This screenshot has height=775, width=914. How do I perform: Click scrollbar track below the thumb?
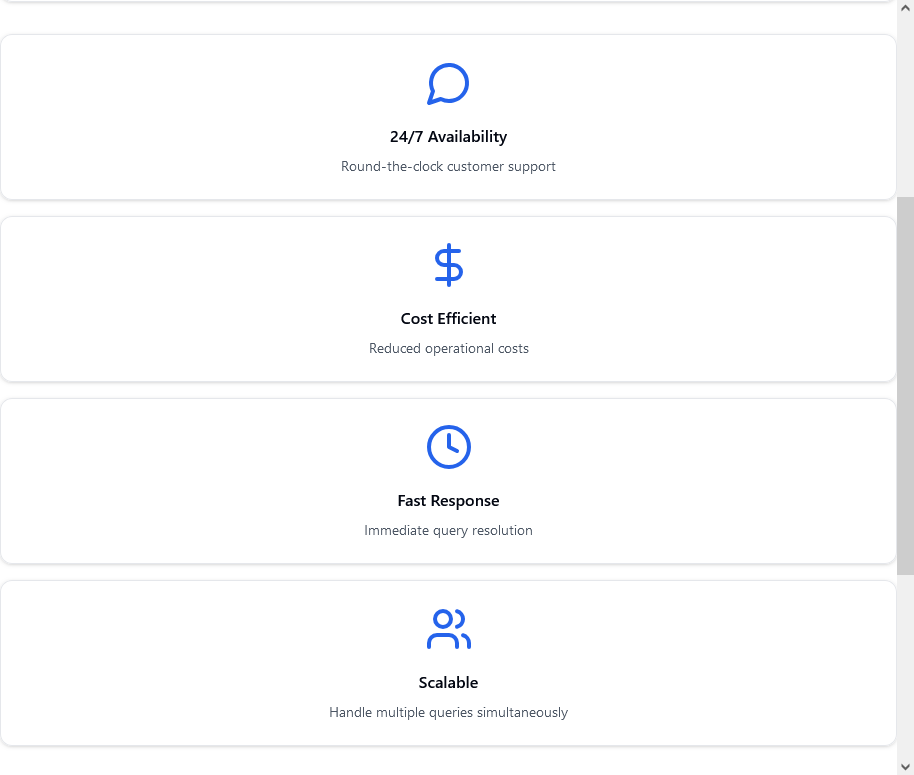tap(905, 667)
